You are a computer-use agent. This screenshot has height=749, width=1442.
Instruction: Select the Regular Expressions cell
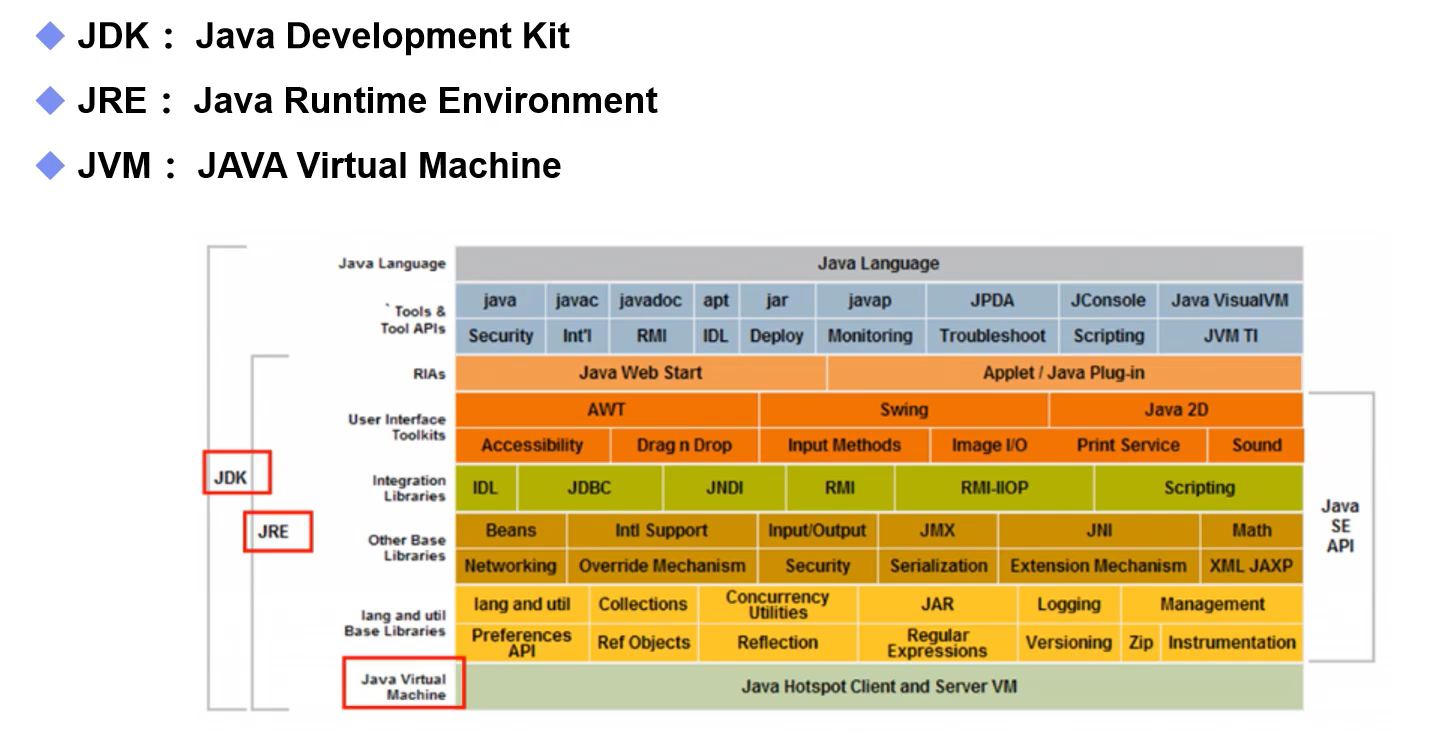point(937,643)
